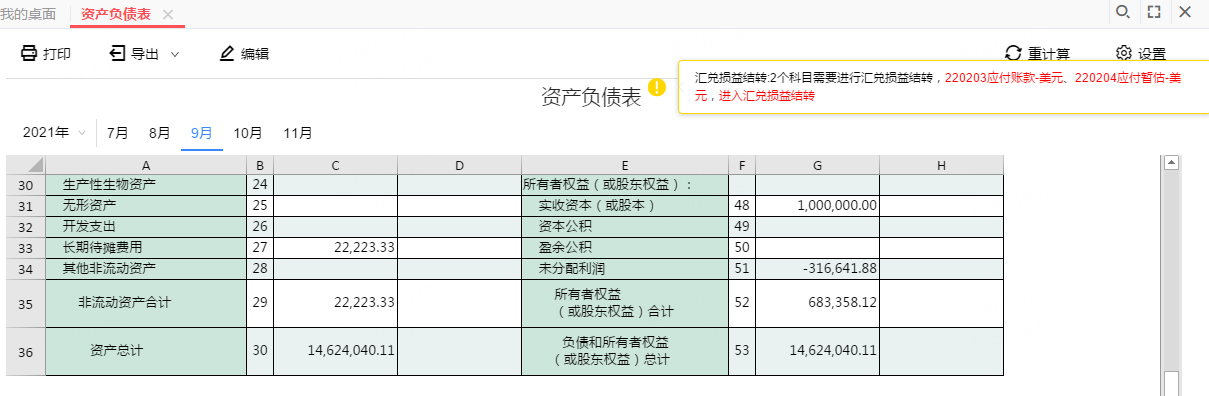The image size is (1209, 396).
Task: Select the spreadsheet's select-all corner triangle
Action: (x=26, y=165)
